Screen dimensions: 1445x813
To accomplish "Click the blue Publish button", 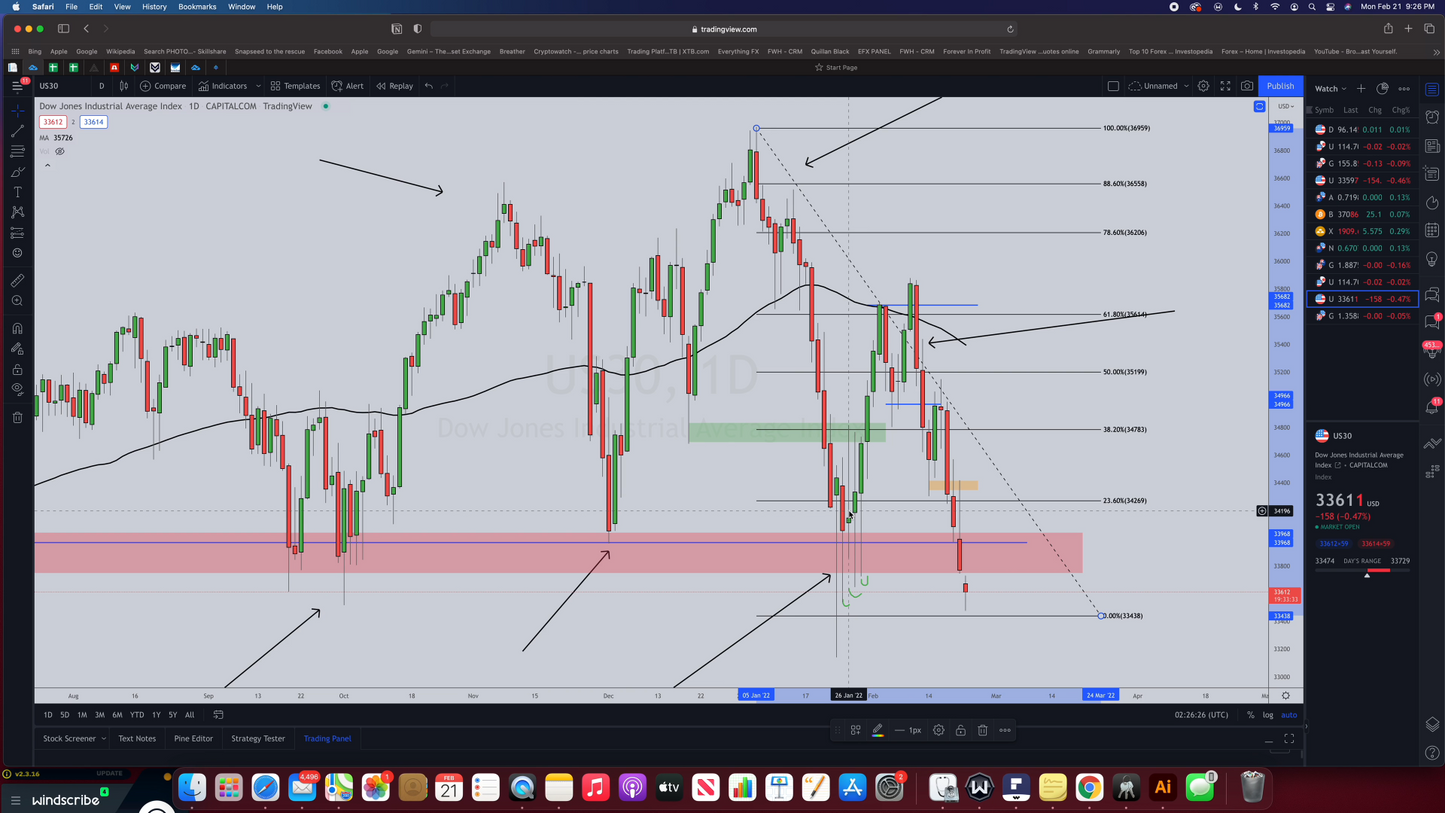I will click(x=1280, y=86).
